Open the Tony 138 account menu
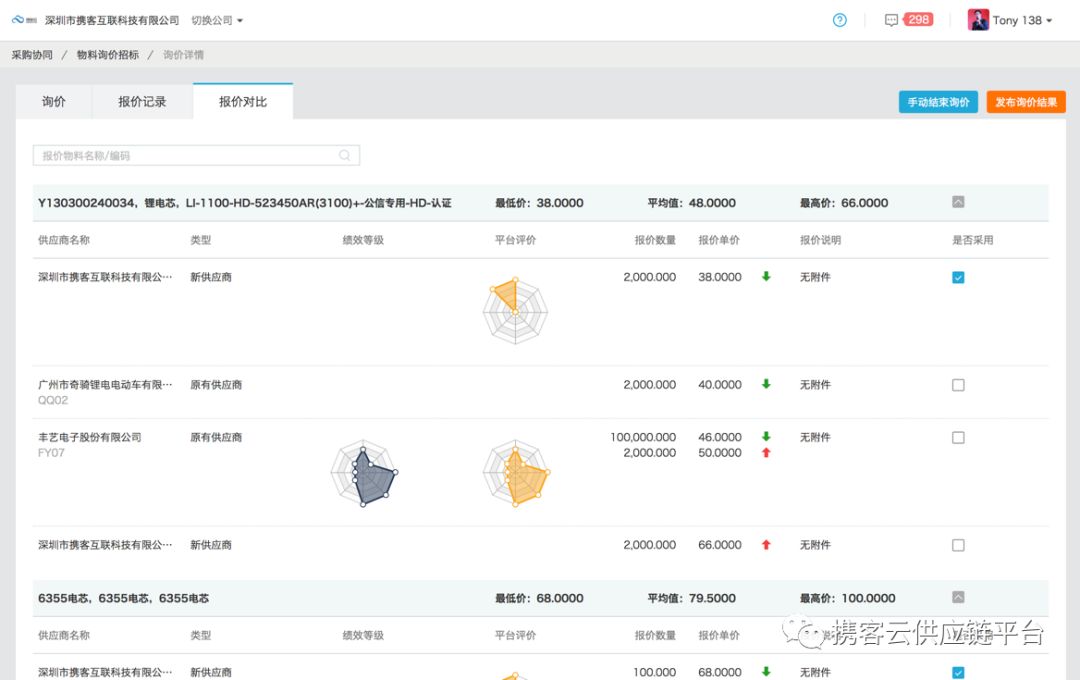This screenshot has width=1080, height=680. (1018, 19)
